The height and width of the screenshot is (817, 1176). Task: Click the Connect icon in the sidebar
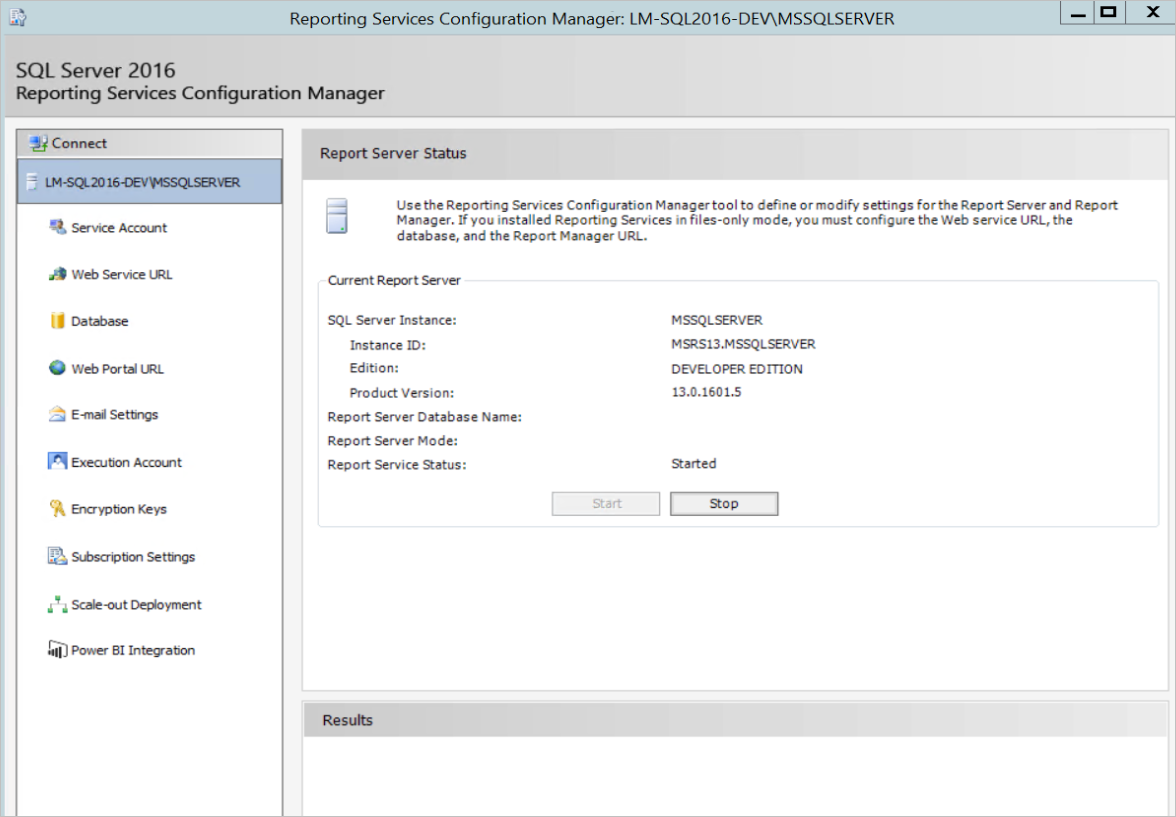click(38, 143)
